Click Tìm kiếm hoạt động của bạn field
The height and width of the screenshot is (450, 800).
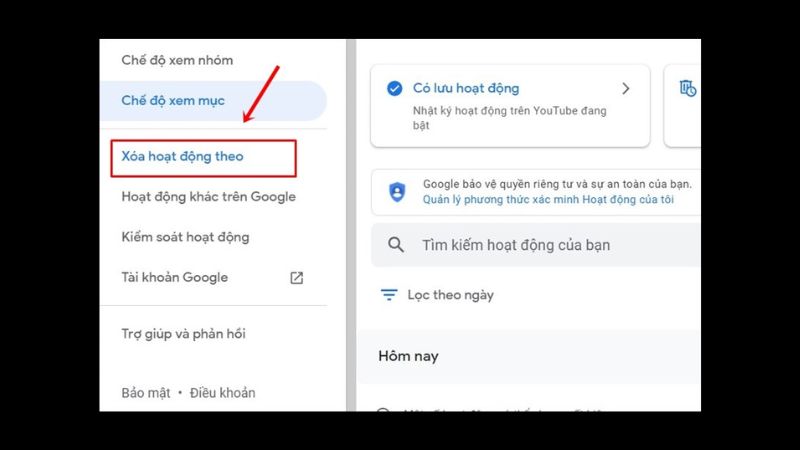tap(536, 245)
